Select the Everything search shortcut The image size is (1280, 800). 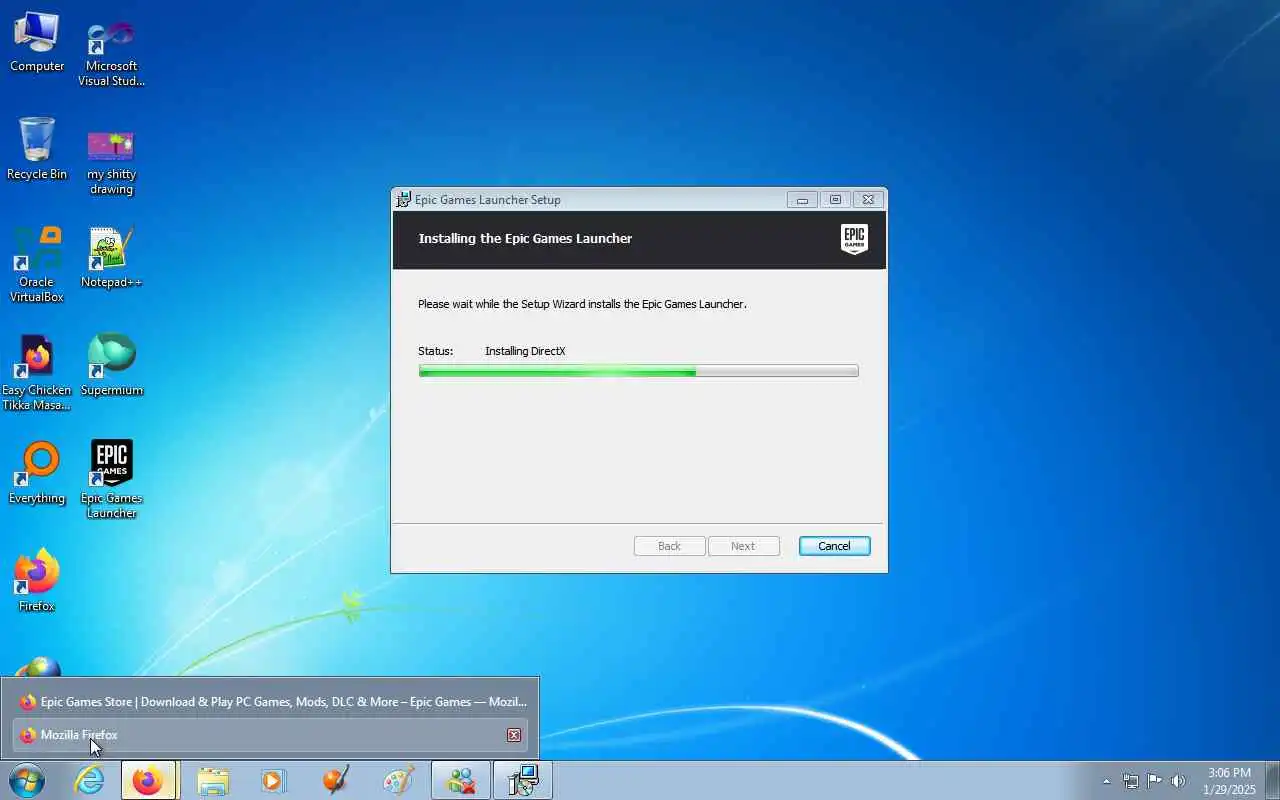(x=37, y=473)
